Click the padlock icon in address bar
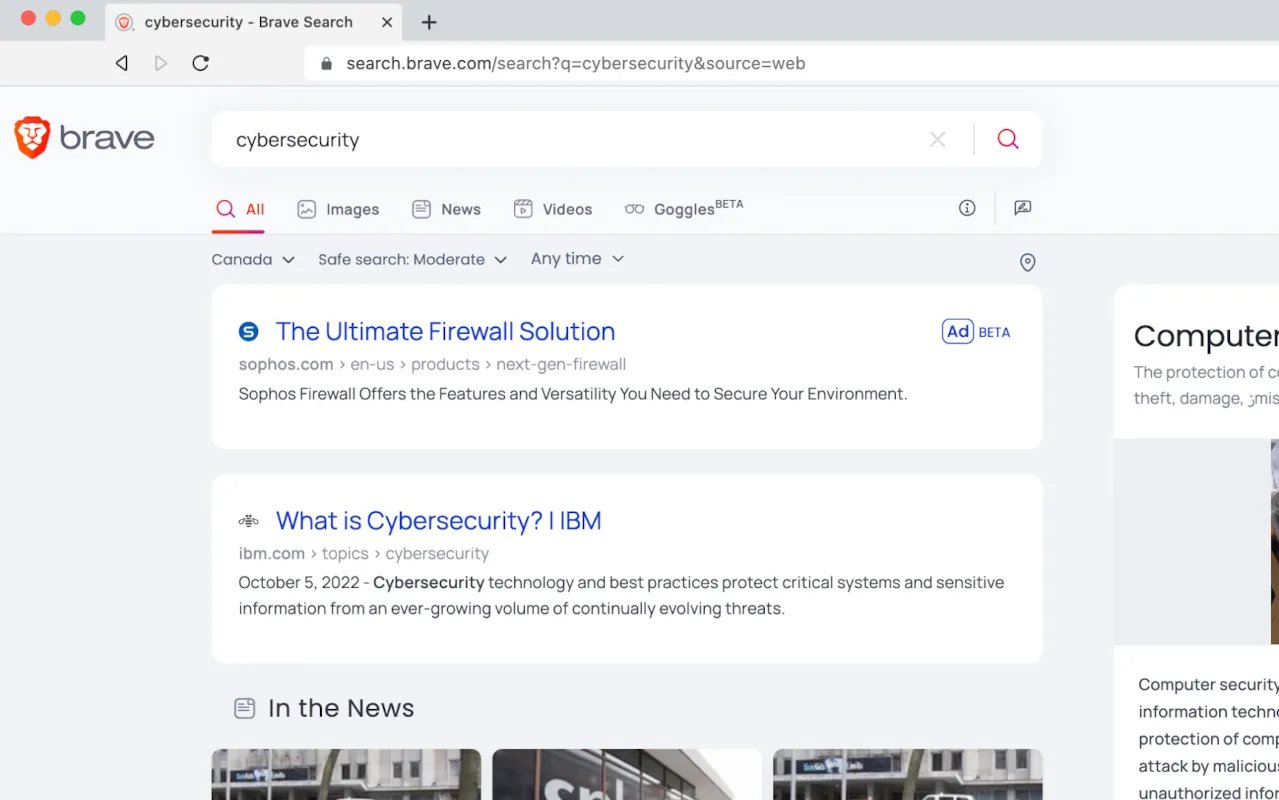The height and width of the screenshot is (800, 1279). coord(325,64)
